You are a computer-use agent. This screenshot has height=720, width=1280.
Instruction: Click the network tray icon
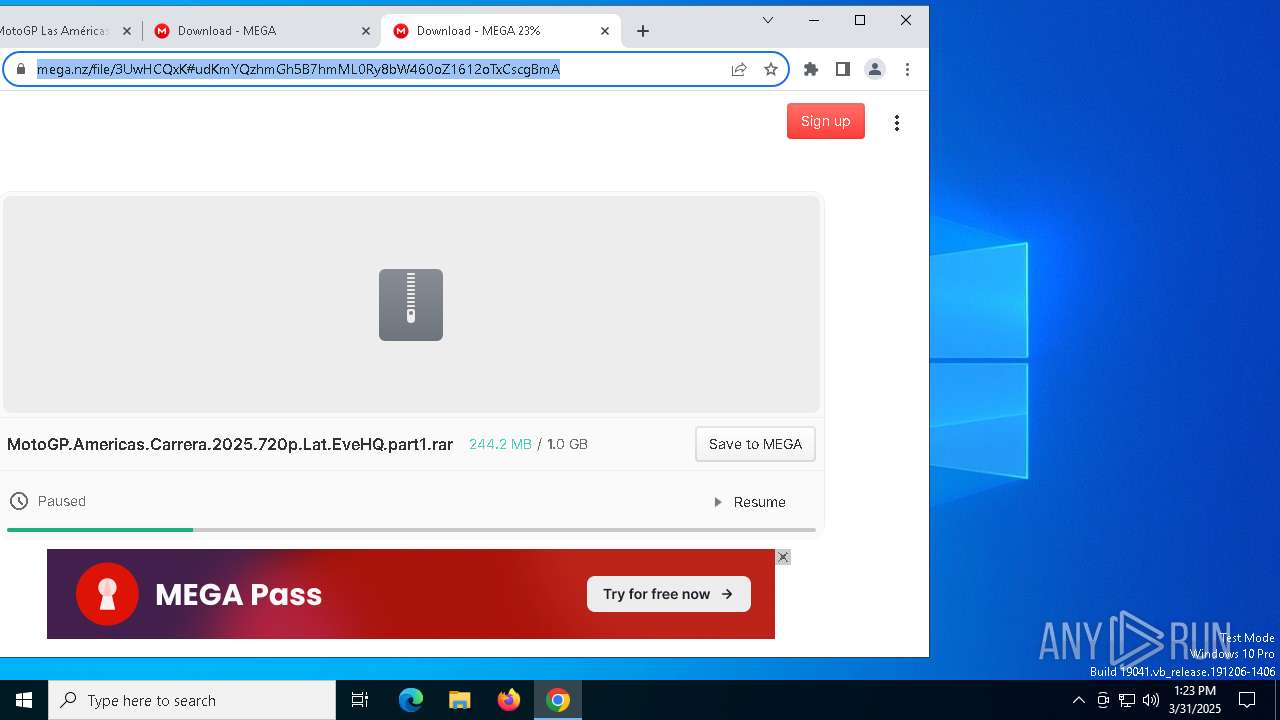click(x=1127, y=700)
